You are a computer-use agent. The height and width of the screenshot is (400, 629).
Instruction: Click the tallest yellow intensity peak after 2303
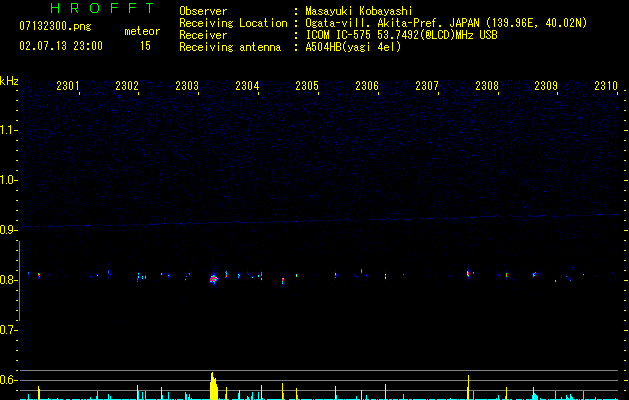click(213, 386)
